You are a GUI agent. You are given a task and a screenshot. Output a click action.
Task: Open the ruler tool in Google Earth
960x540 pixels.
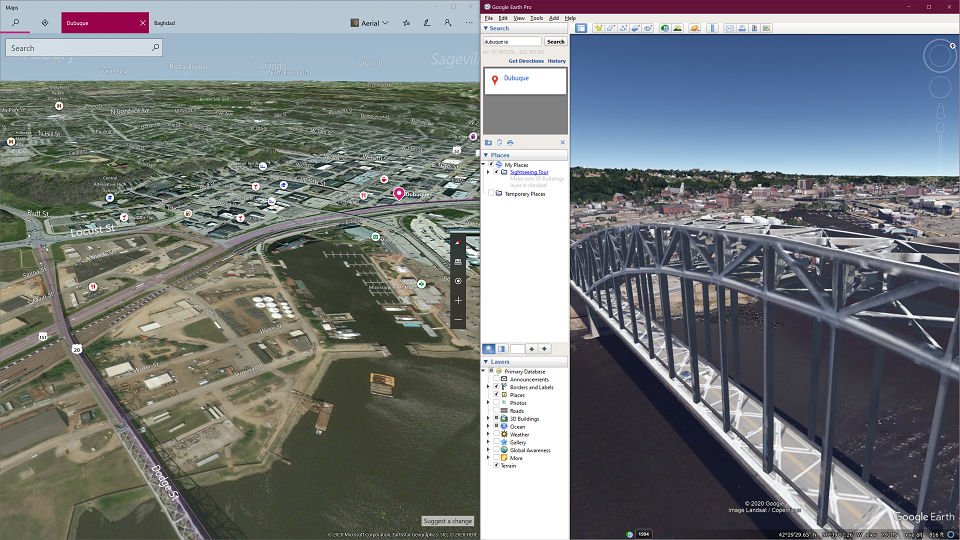(x=712, y=28)
